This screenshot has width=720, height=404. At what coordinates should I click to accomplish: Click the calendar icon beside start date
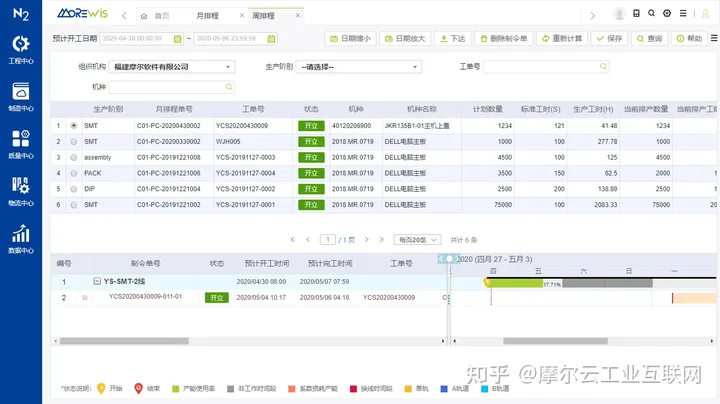178,38
